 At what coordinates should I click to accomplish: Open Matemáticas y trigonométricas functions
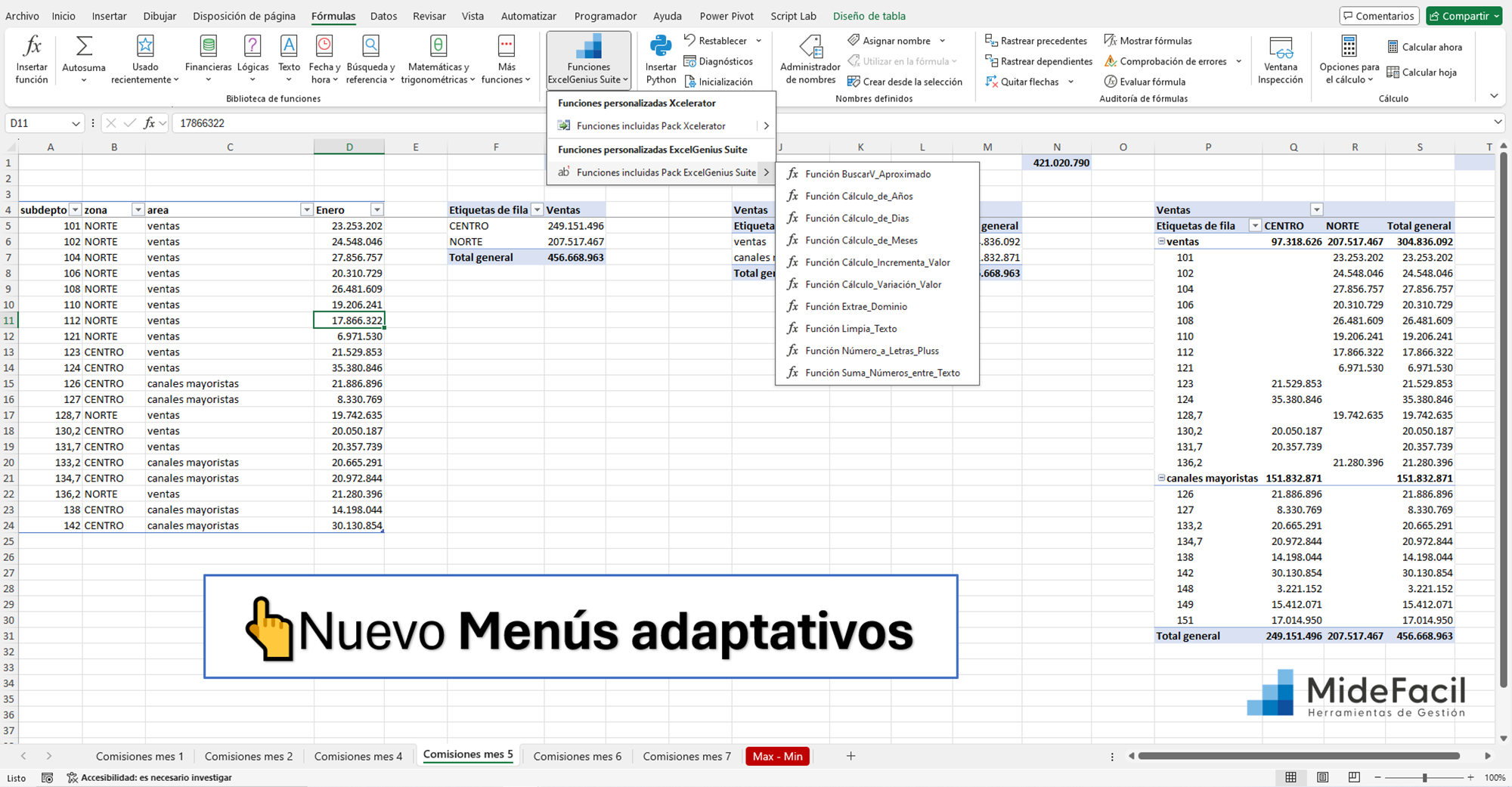(438, 59)
